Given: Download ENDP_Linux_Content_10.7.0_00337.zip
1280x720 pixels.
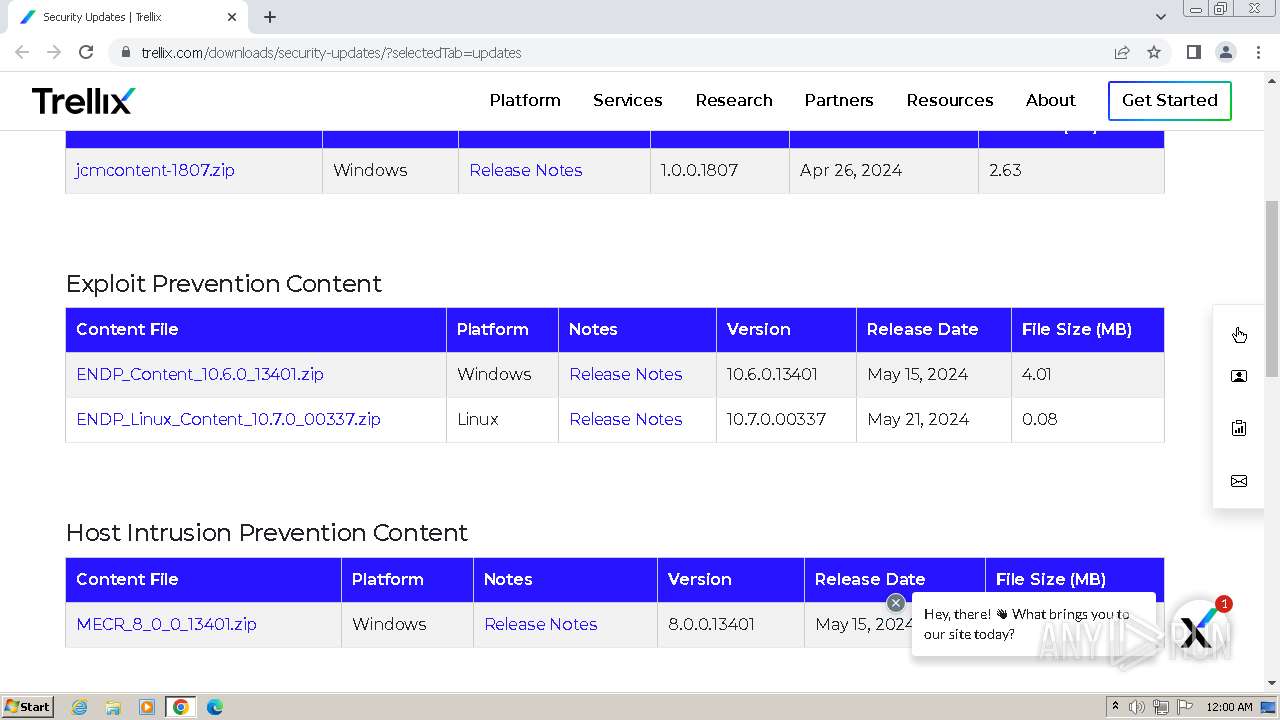Looking at the screenshot, I should pos(228,419).
